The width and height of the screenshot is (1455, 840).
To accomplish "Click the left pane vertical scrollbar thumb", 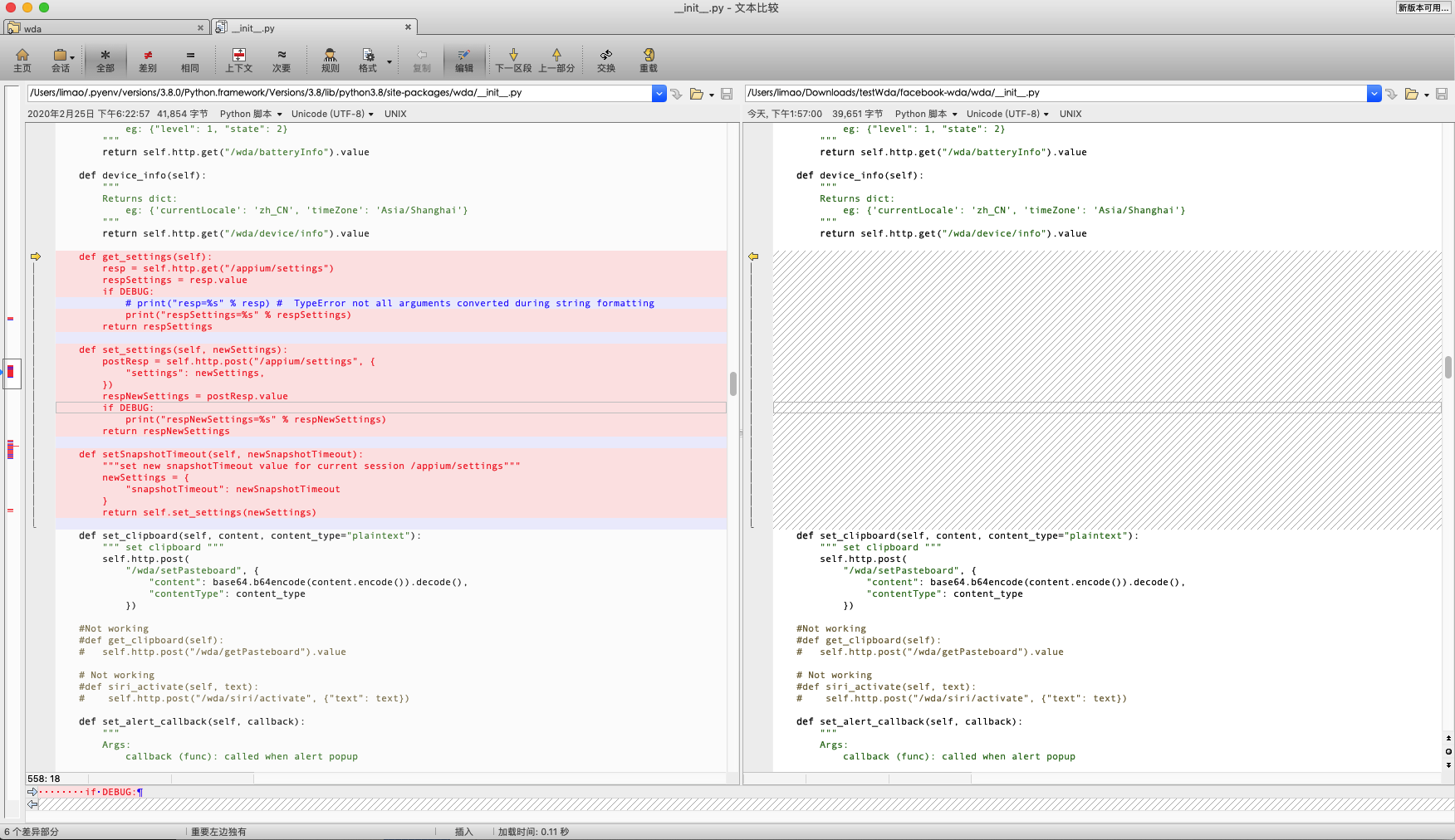I will 733,383.
